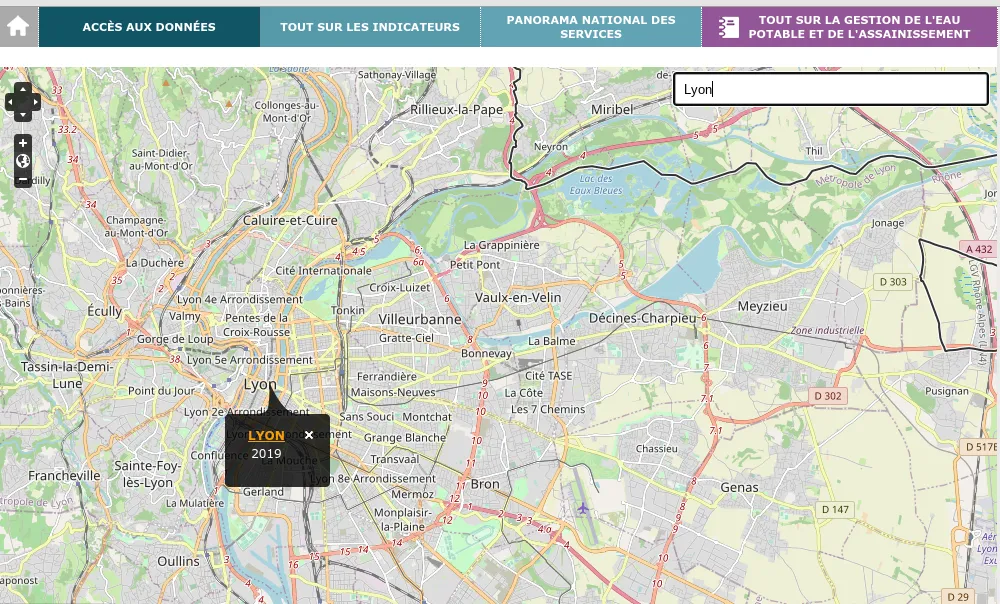Screen dimensions: 1000x604
Task: Click the Décines-Charpieu map label
Action: pyautogui.click(x=643, y=318)
